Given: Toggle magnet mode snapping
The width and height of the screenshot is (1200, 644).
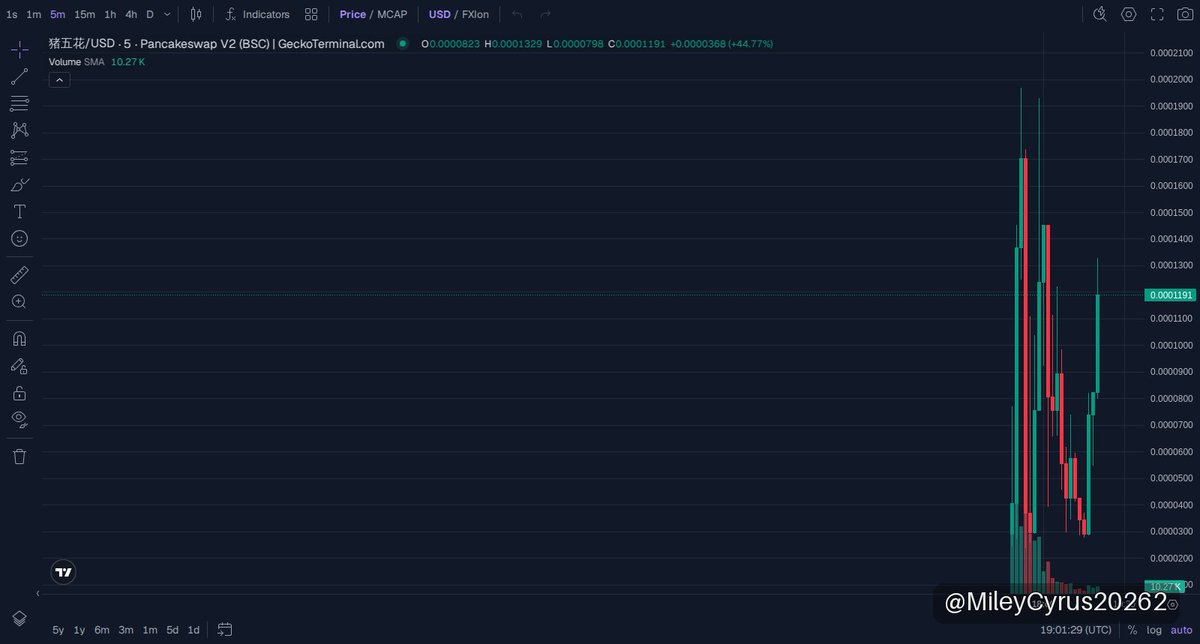Looking at the screenshot, I should point(19,339).
